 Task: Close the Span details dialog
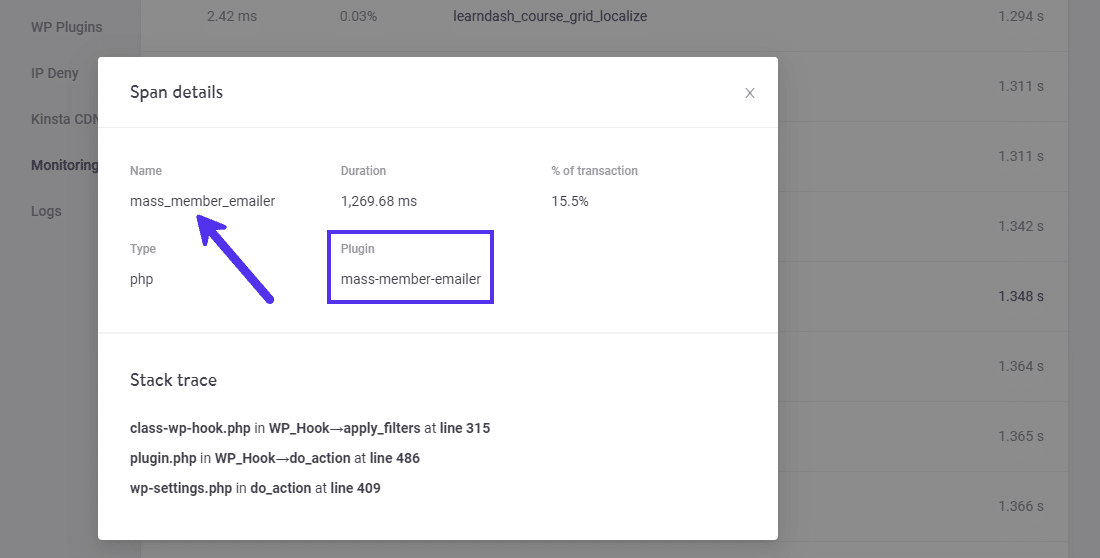point(750,93)
